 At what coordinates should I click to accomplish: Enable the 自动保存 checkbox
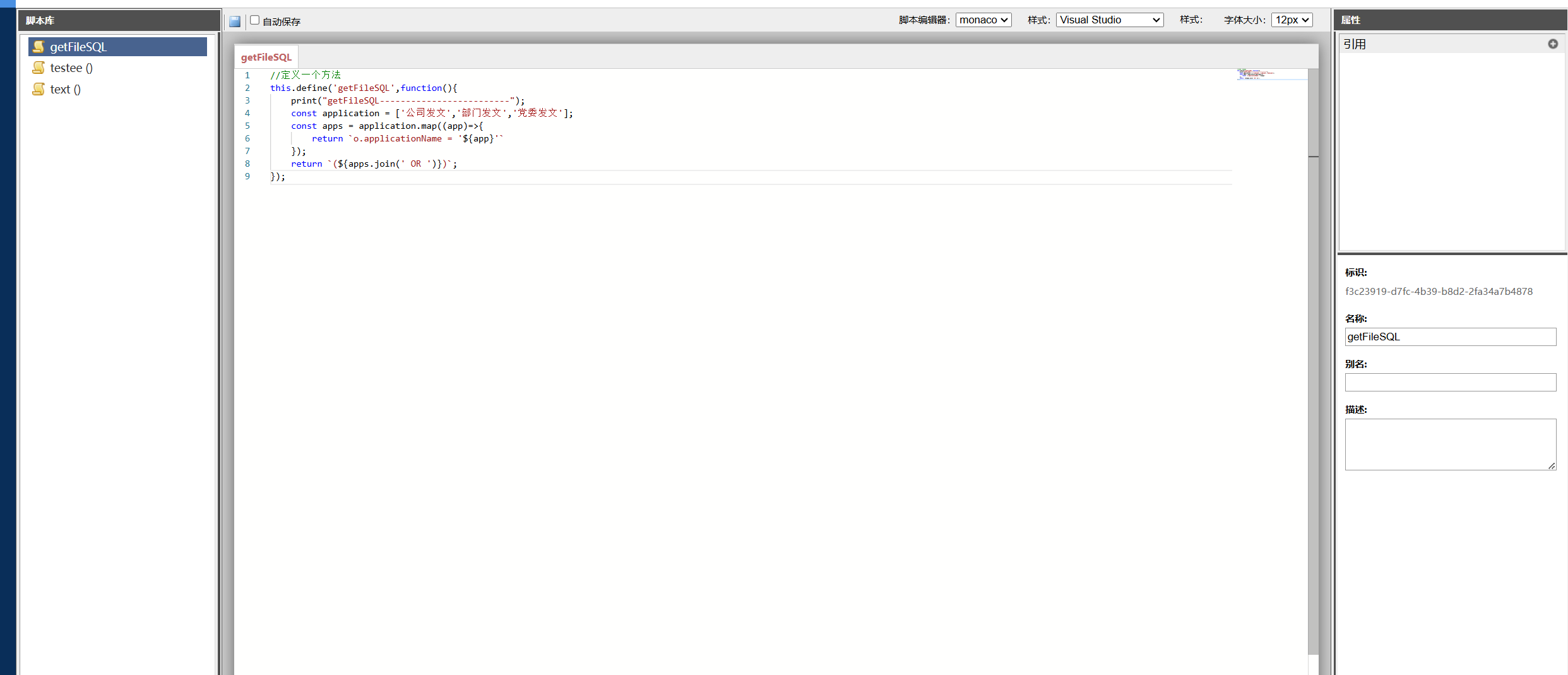click(x=255, y=20)
